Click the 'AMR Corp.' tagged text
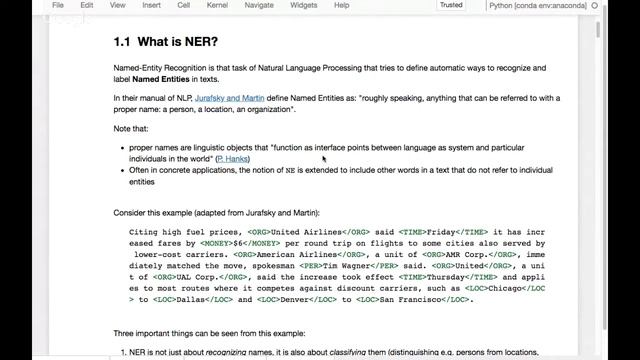Viewport: 640px width, 360px height. tap(467, 255)
